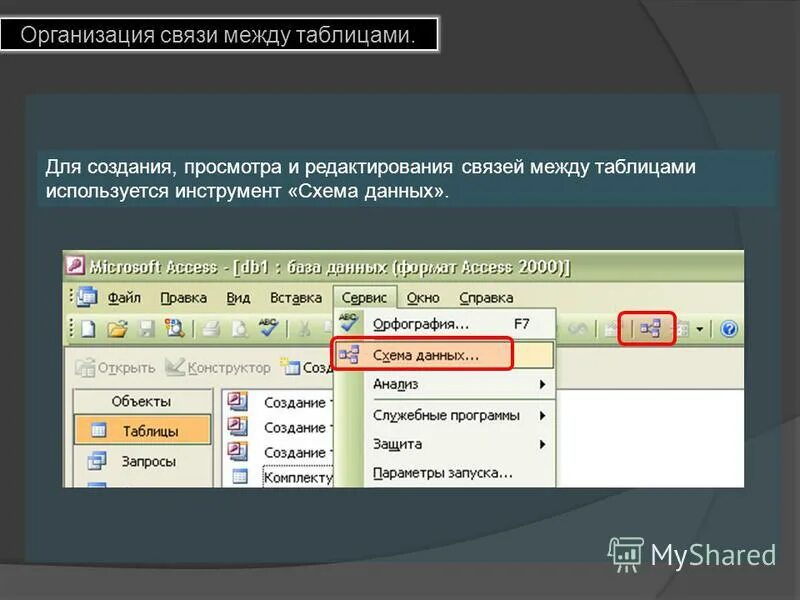Click the Cut scissors toolbar icon
Image resolution: width=800 pixels, height=600 pixels.
pos(304,329)
